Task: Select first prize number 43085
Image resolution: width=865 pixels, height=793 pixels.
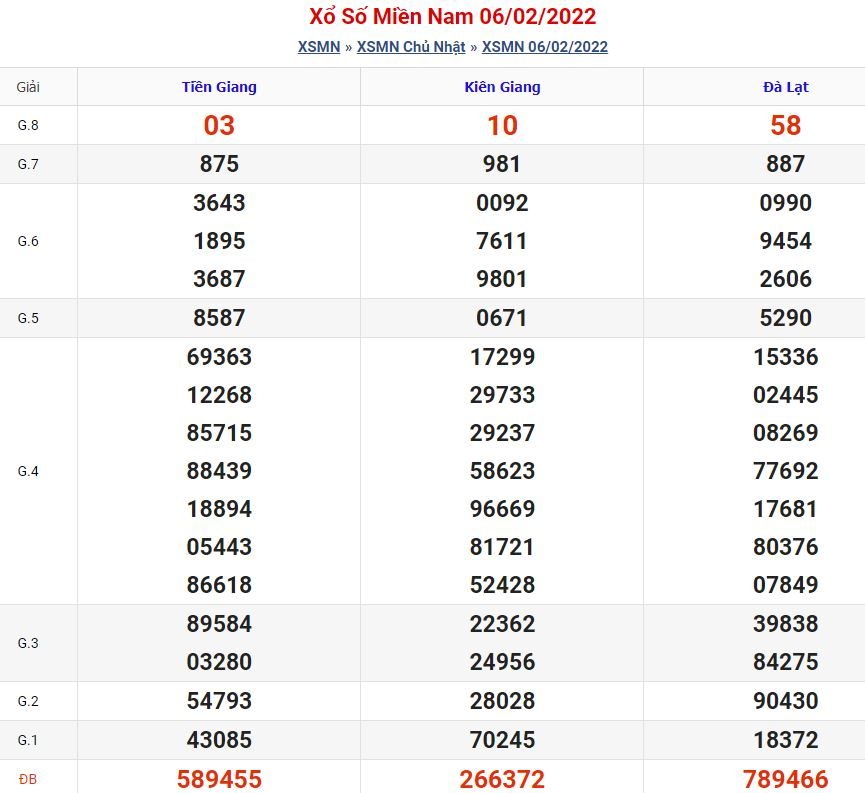Action: pyautogui.click(x=219, y=740)
